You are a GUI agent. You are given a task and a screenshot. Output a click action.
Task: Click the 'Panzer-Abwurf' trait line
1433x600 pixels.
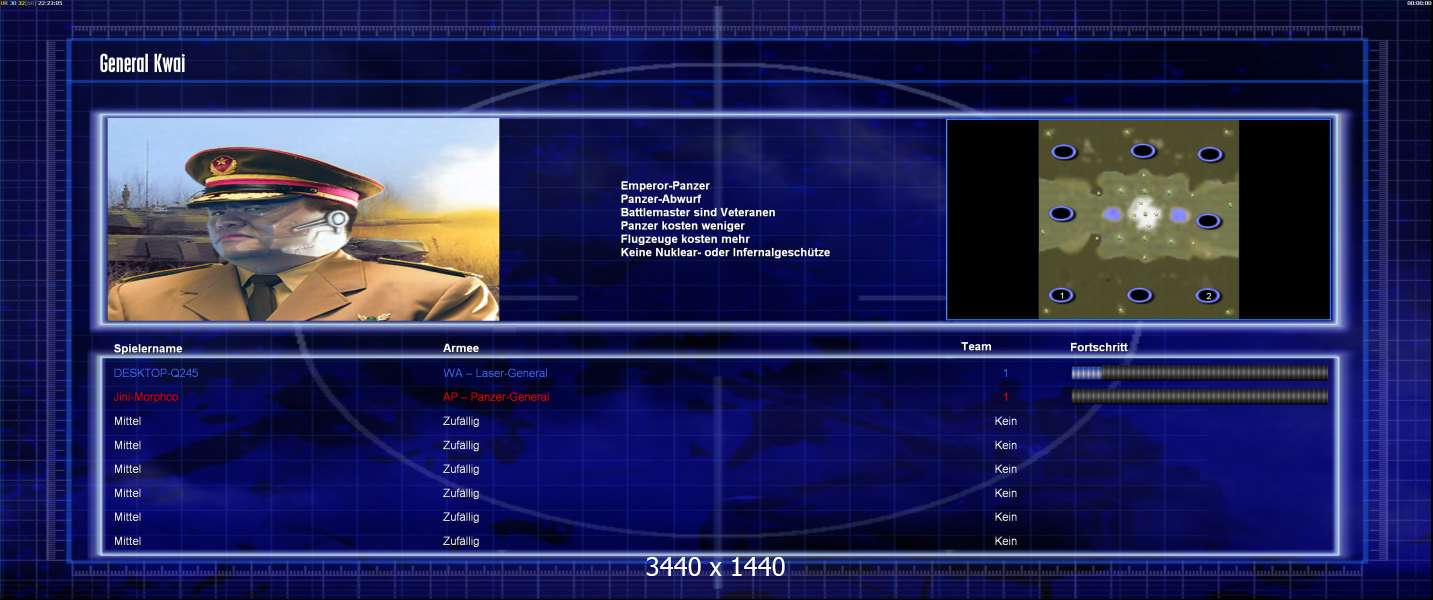(660, 199)
